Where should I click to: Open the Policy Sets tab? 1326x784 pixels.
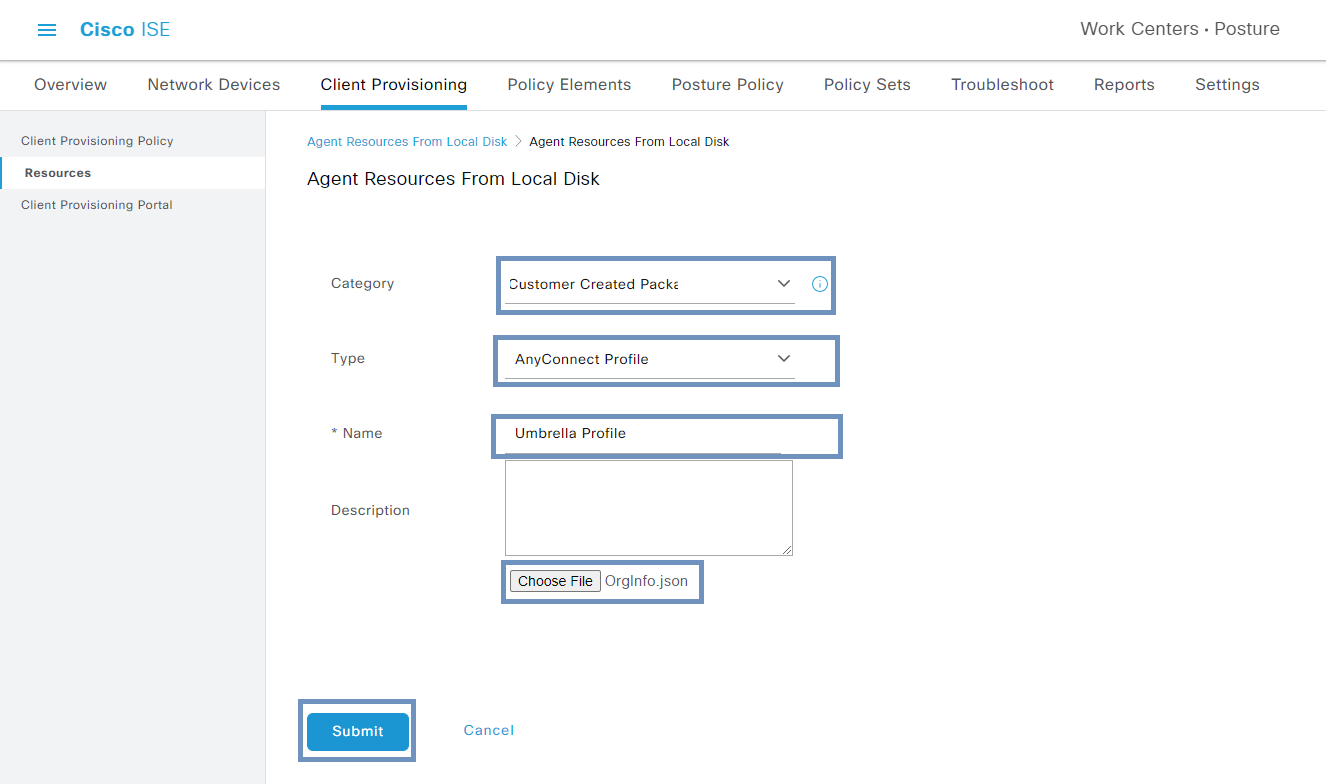pyautogui.click(x=867, y=85)
